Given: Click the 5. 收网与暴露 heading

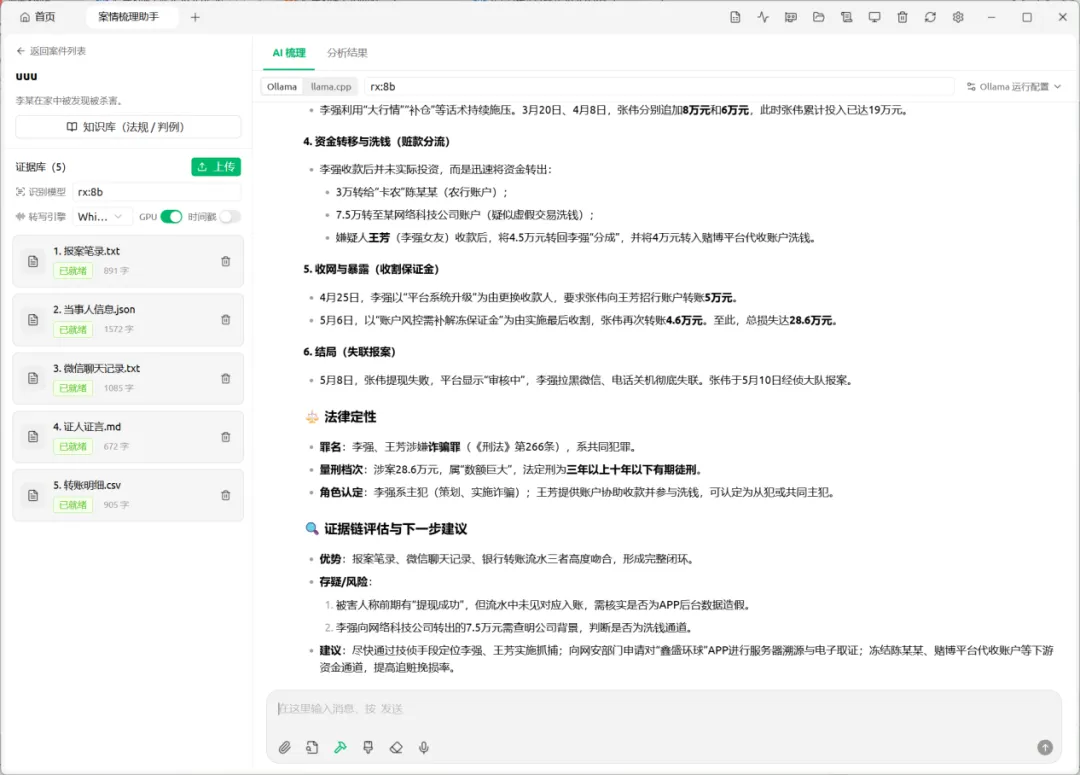Looking at the screenshot, I should click(x=371, y=269).
